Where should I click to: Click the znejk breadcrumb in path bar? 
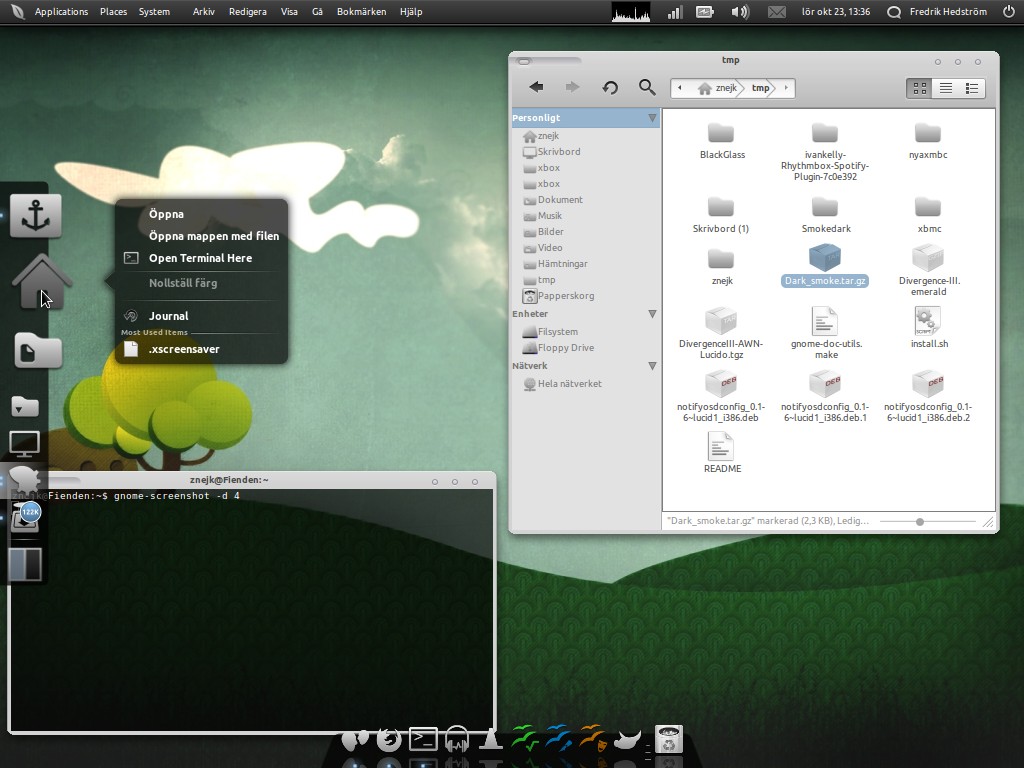click(717, 88)
